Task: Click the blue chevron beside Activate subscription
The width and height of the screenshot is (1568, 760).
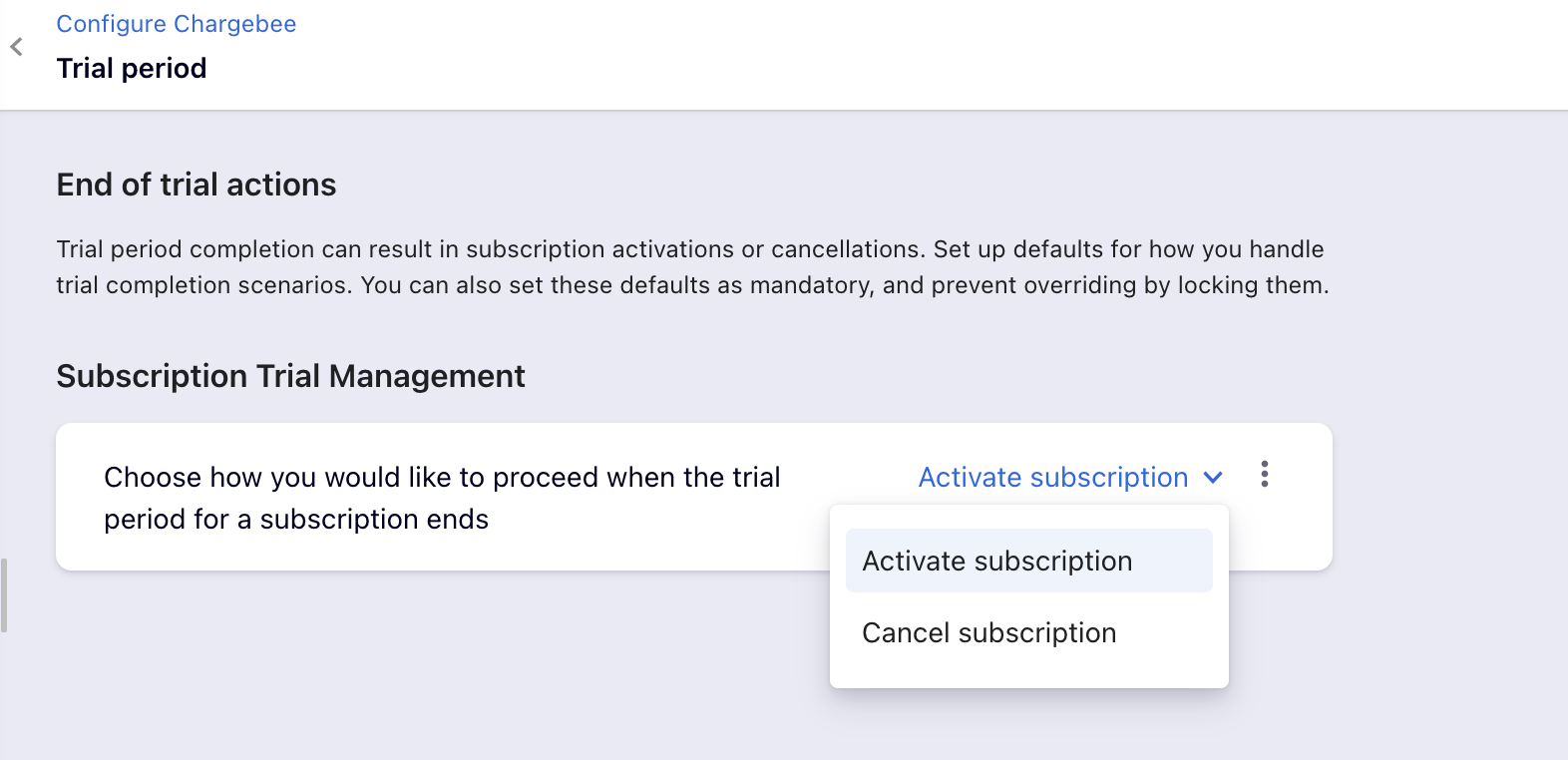Action: tap(1213, 478)
